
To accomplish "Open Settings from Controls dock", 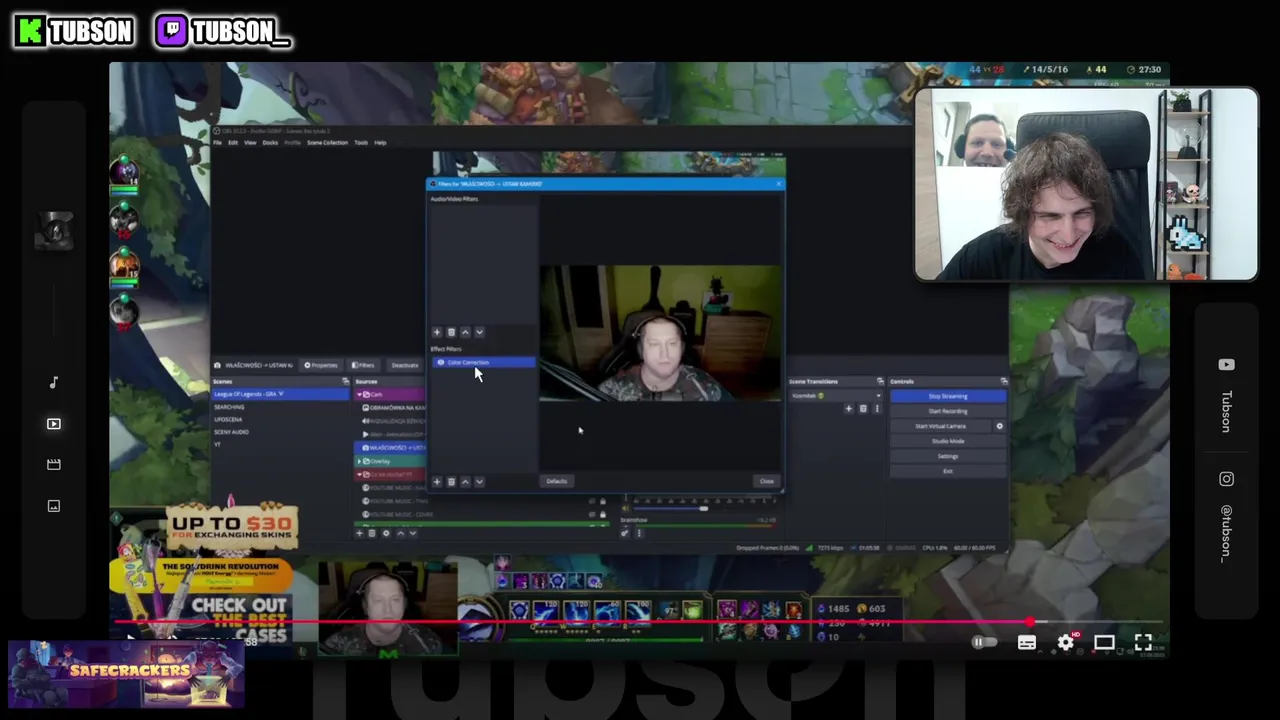I will coord(948,456).
